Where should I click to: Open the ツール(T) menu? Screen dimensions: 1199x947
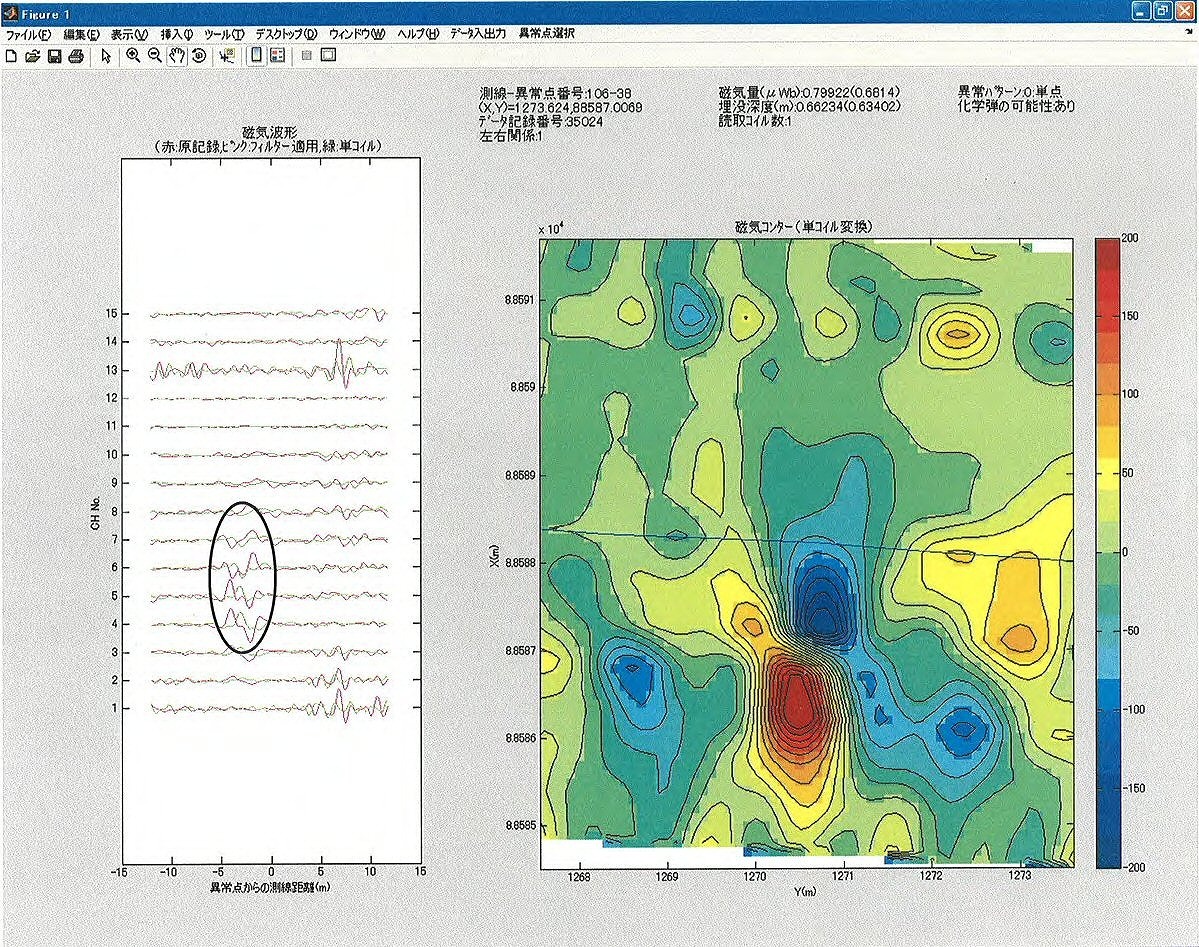pos(224,33)
